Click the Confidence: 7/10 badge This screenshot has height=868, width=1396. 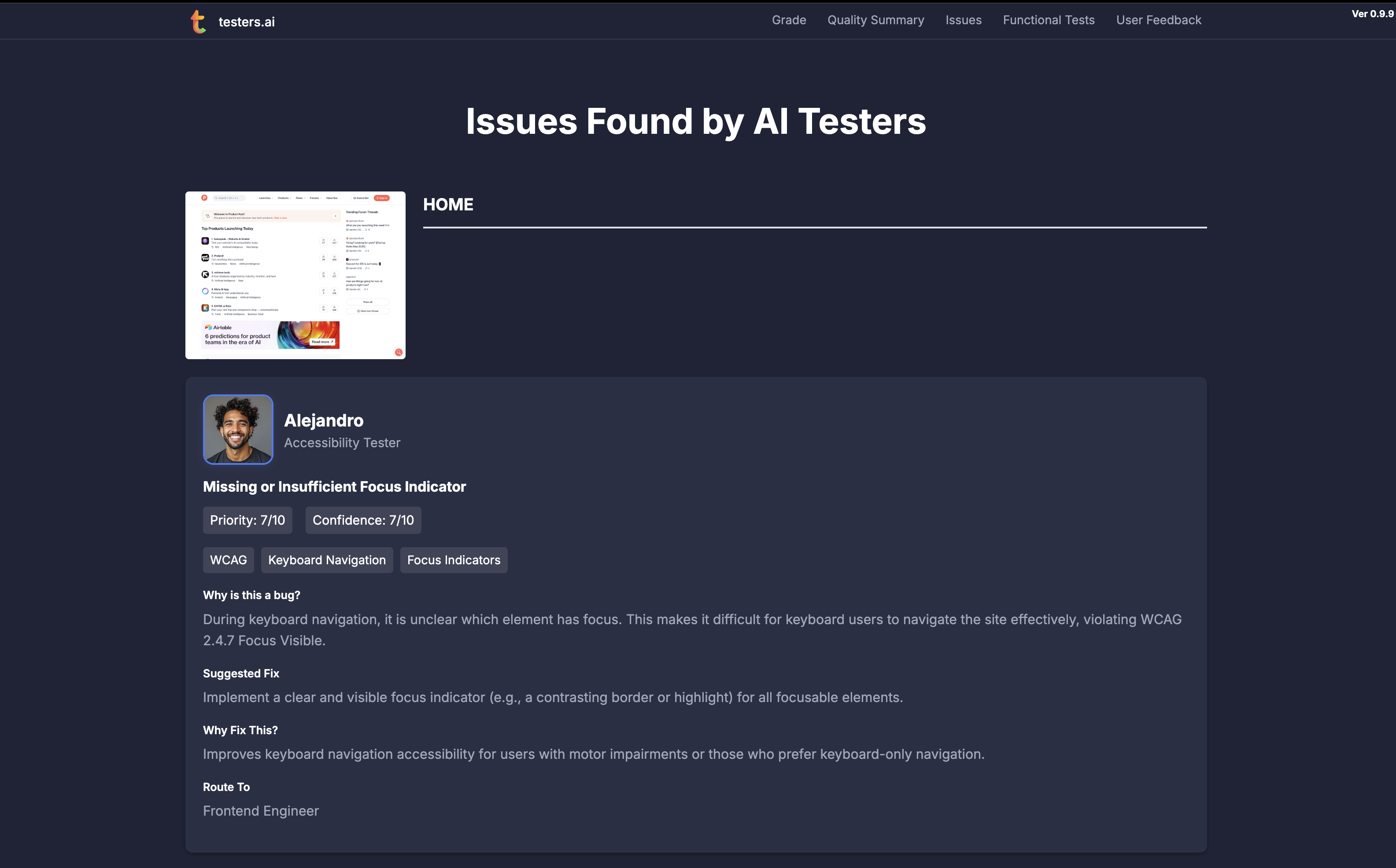pos(363,520)
